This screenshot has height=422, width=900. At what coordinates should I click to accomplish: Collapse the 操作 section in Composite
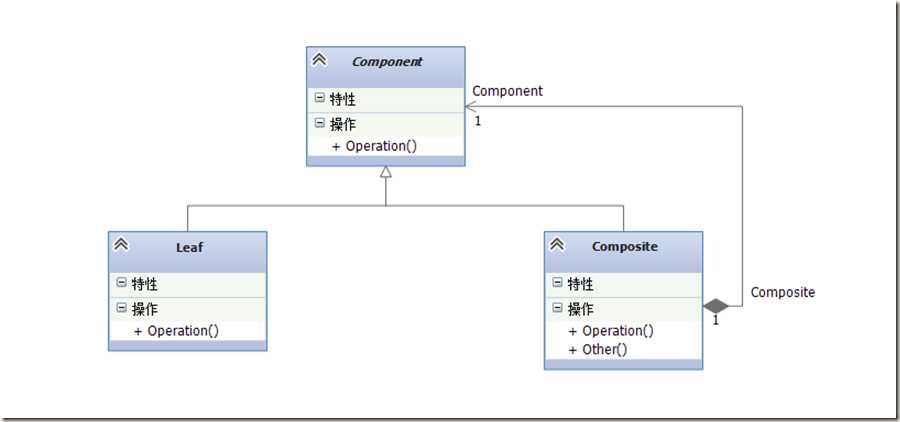(x=557, y=308)
